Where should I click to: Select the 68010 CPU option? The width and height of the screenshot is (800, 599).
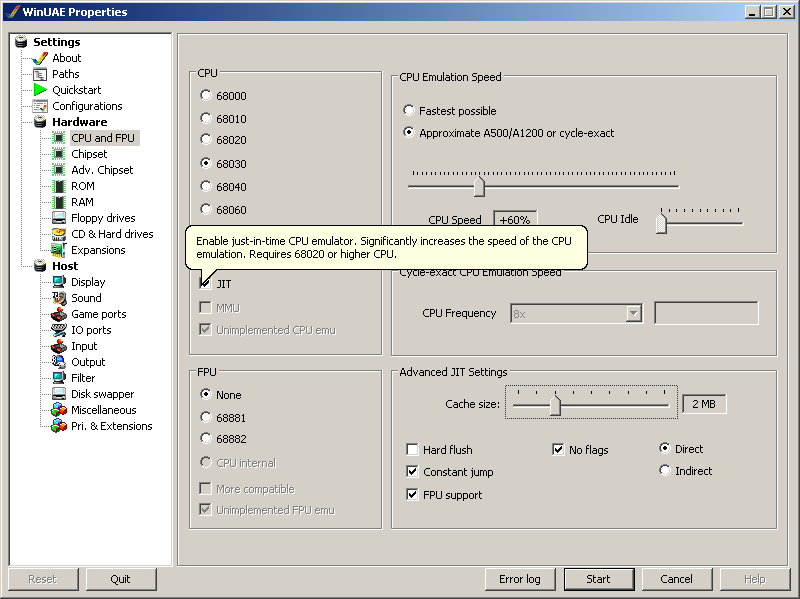[206, 118]
